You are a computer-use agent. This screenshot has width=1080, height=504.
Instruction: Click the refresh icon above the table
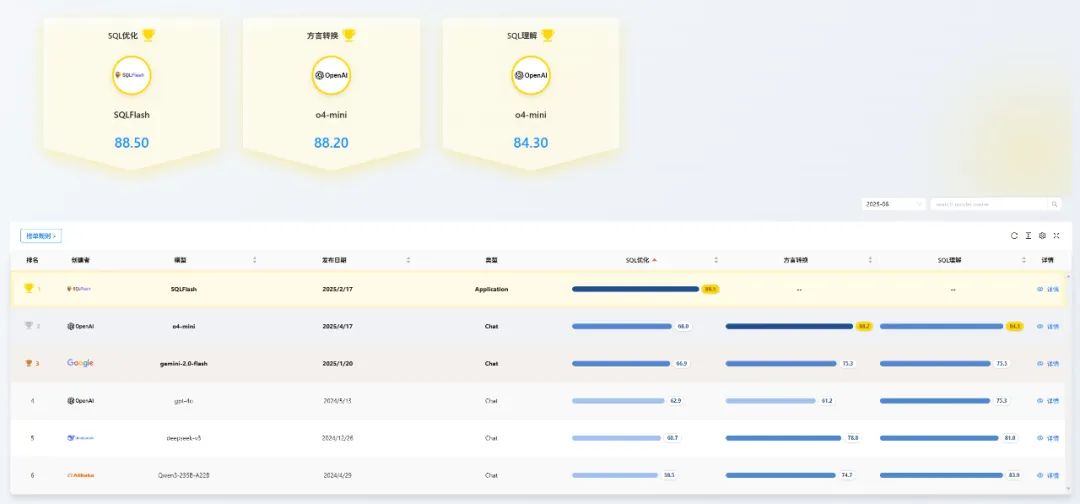1014,235
